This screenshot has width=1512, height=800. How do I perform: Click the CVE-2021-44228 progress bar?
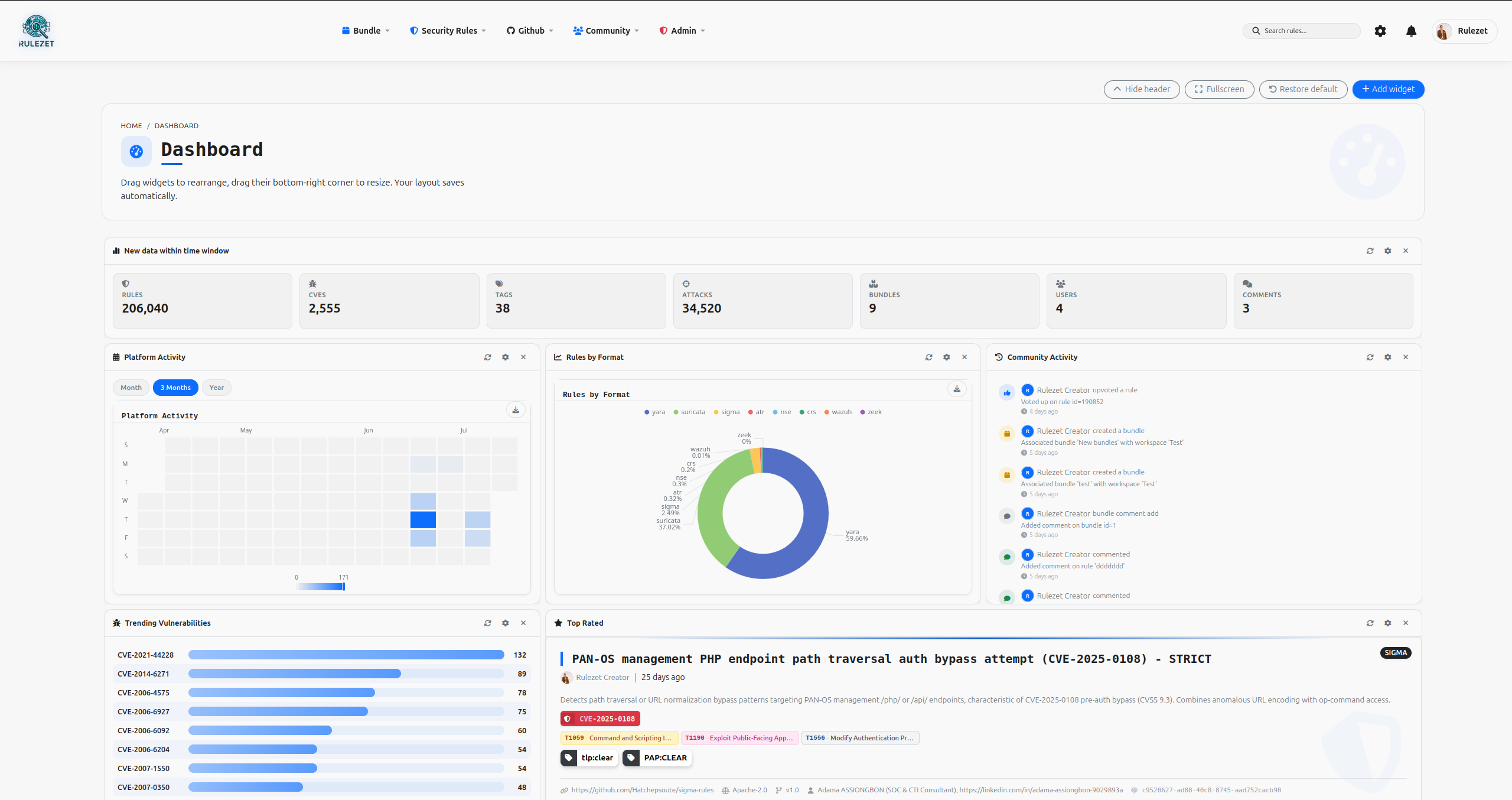pos(346,655)
